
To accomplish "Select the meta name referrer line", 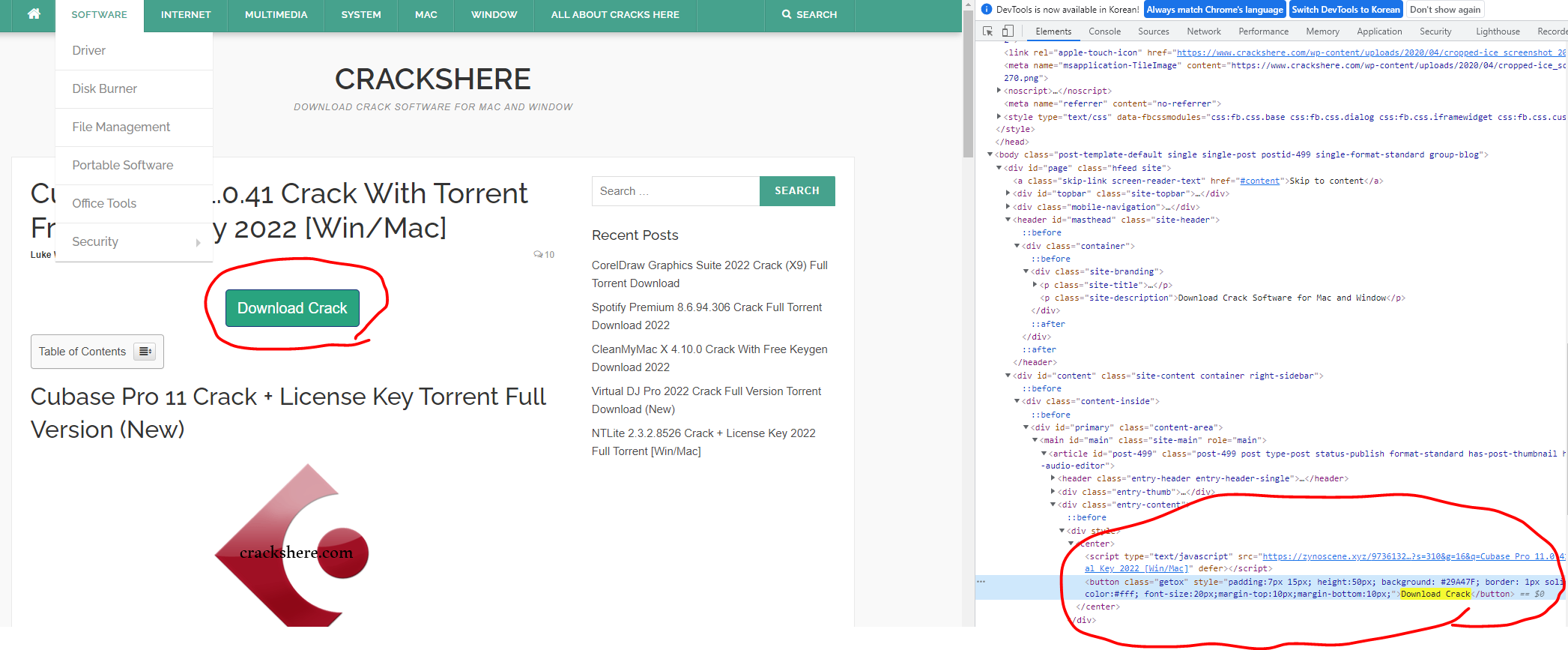I will point(1113,103).
